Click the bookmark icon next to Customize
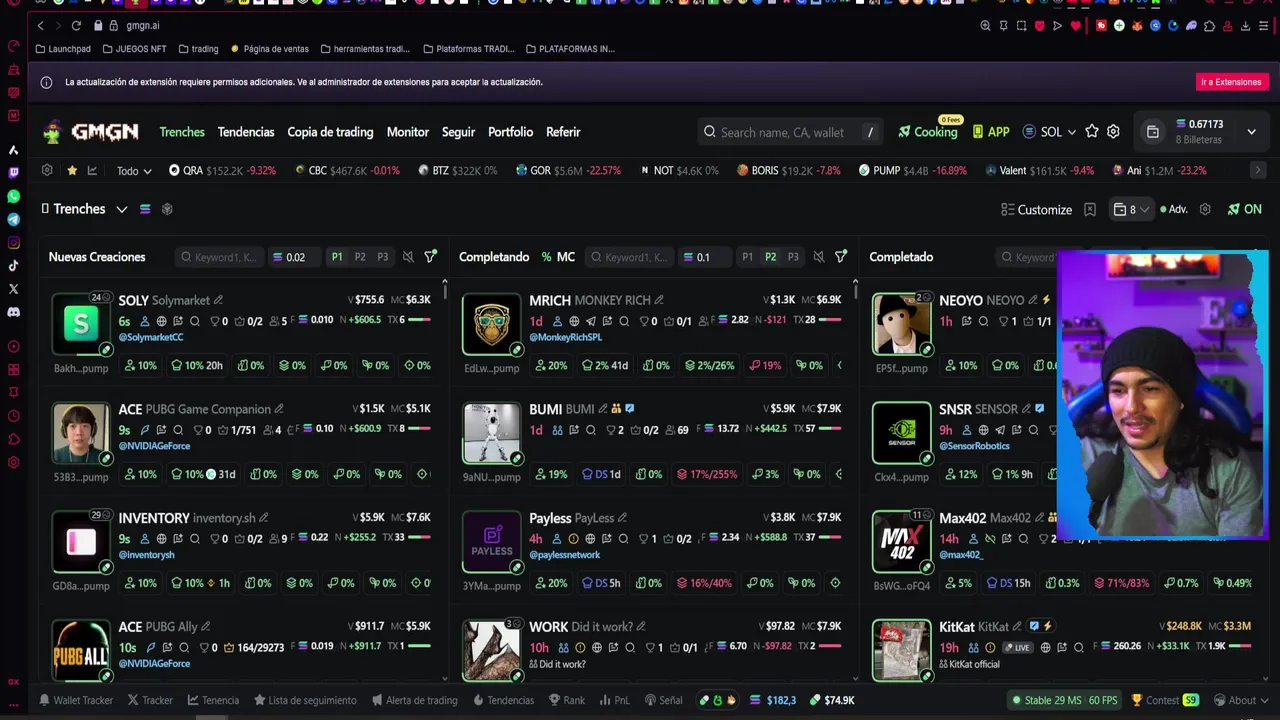The width and height of the screenshot is (1280, 720). coord(1090,210)
